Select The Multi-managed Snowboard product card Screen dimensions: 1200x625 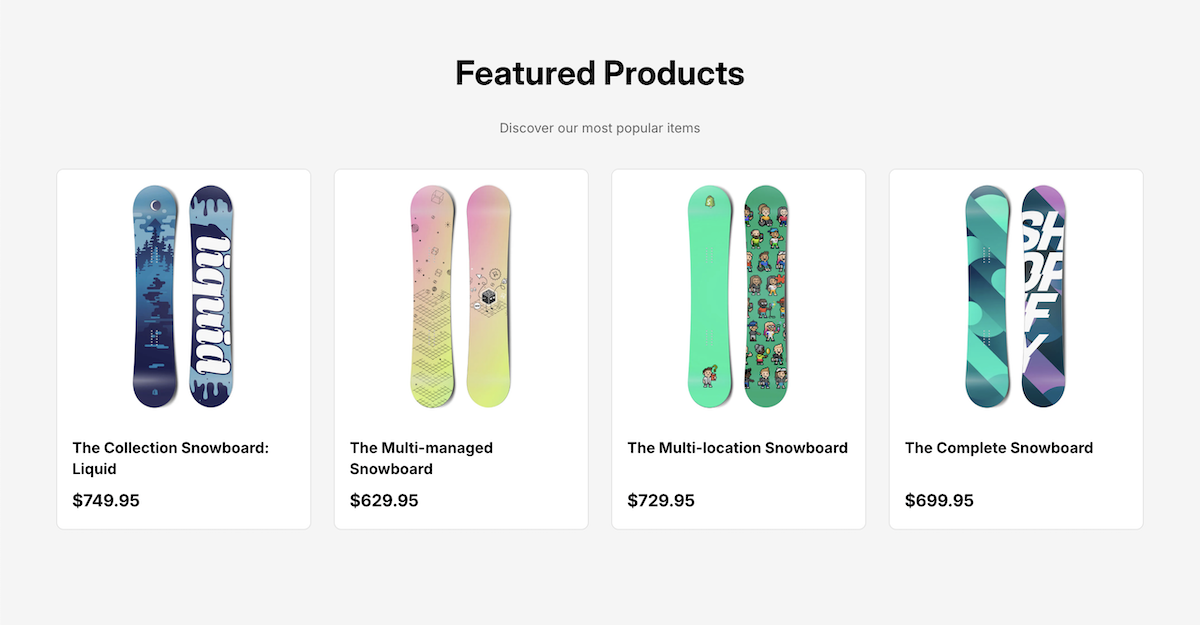pyautogui.click(x=461, y=348)
